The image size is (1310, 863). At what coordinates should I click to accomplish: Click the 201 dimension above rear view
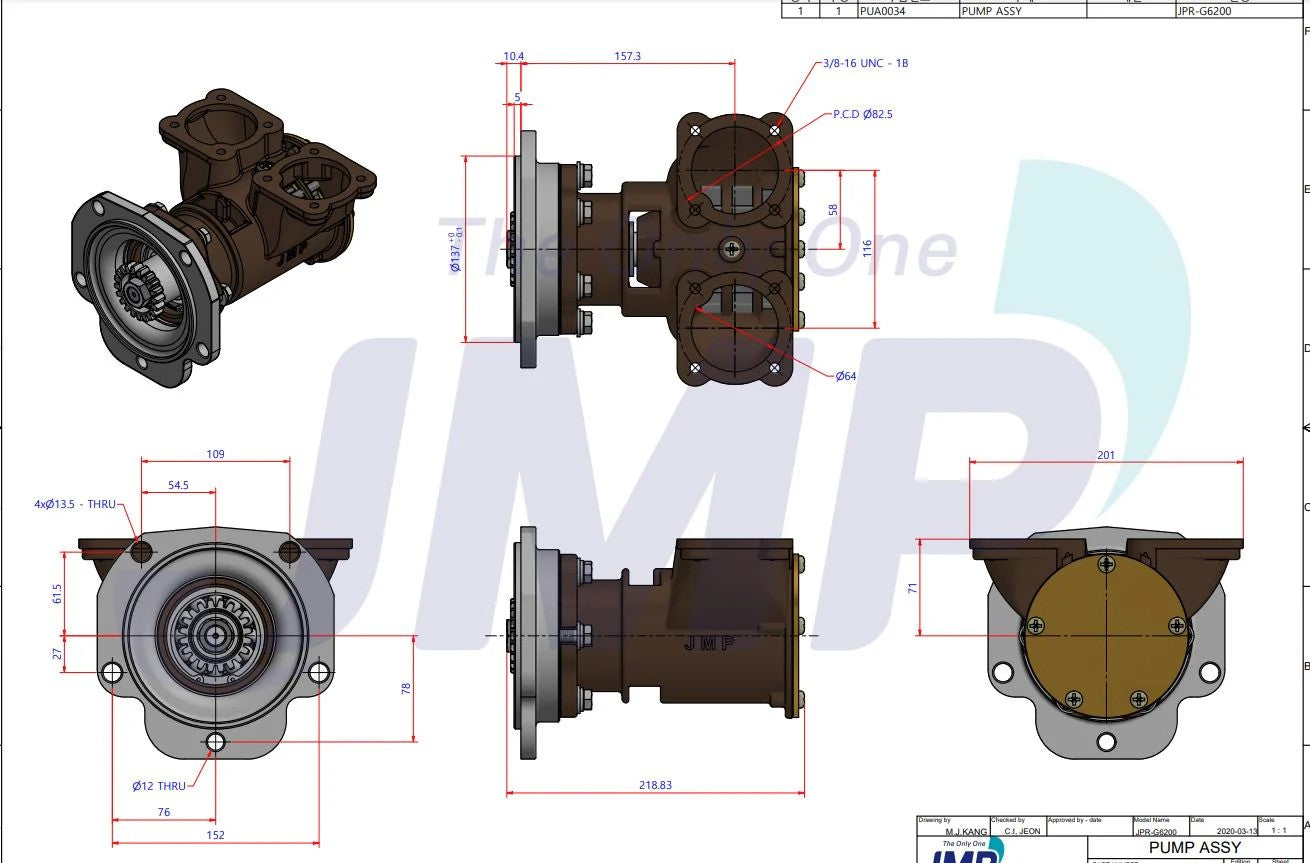click(1106, 455)
